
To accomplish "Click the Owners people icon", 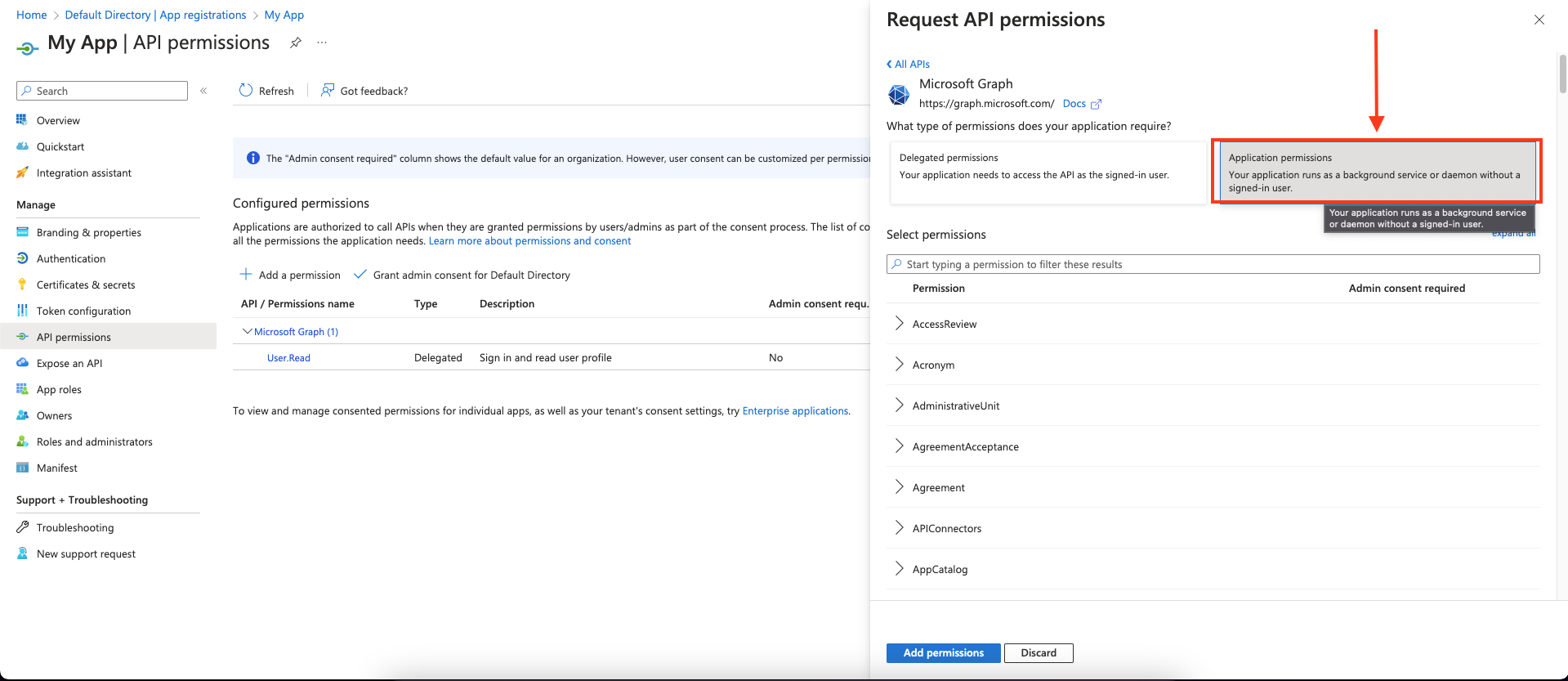I will (22, 415).
